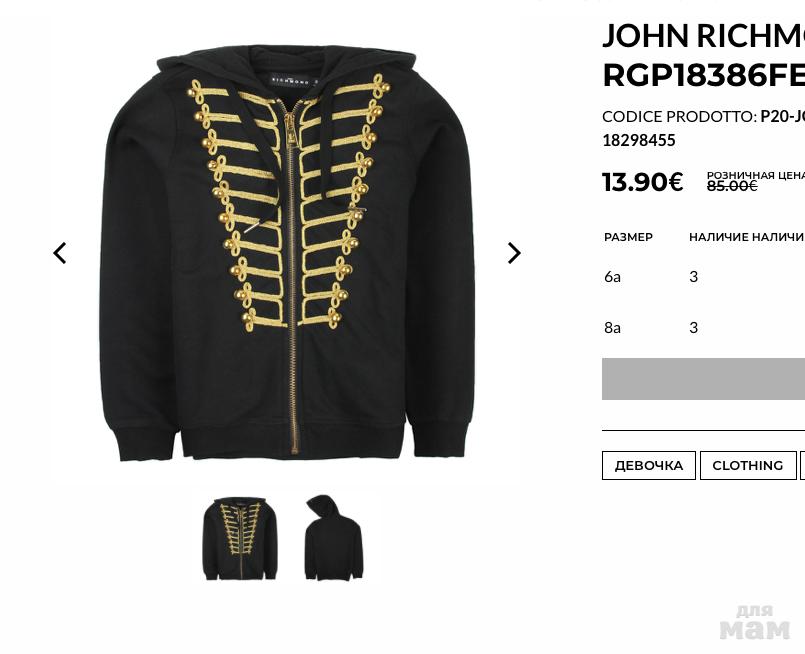Click the gray add-to-cart bar
The width and height of the screenshot is (805, 654).
pos(703,379)
